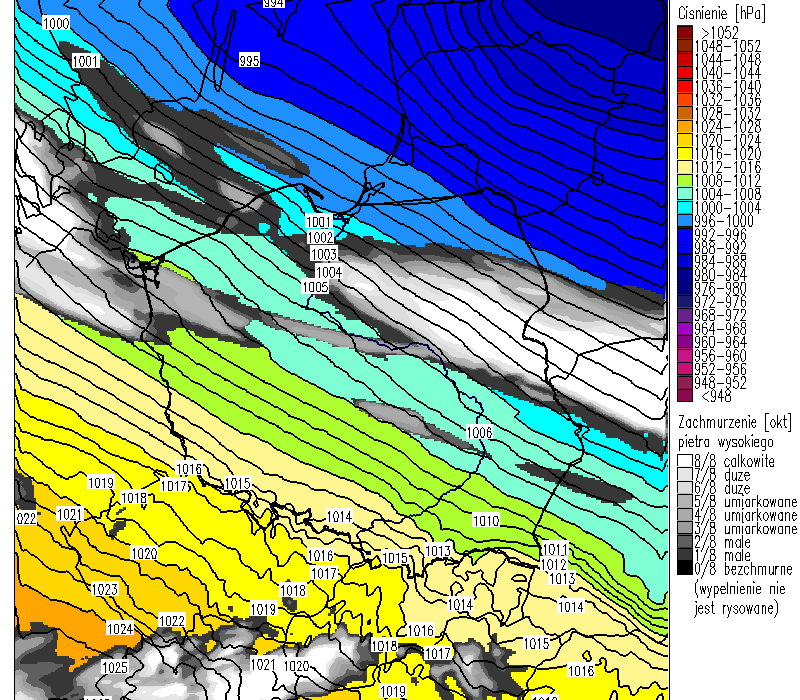Image resolution: width=800 pixels, height=700 pixels.
Task: Click the >1052 hPa legend color swatch
Action: coord(685,33)
